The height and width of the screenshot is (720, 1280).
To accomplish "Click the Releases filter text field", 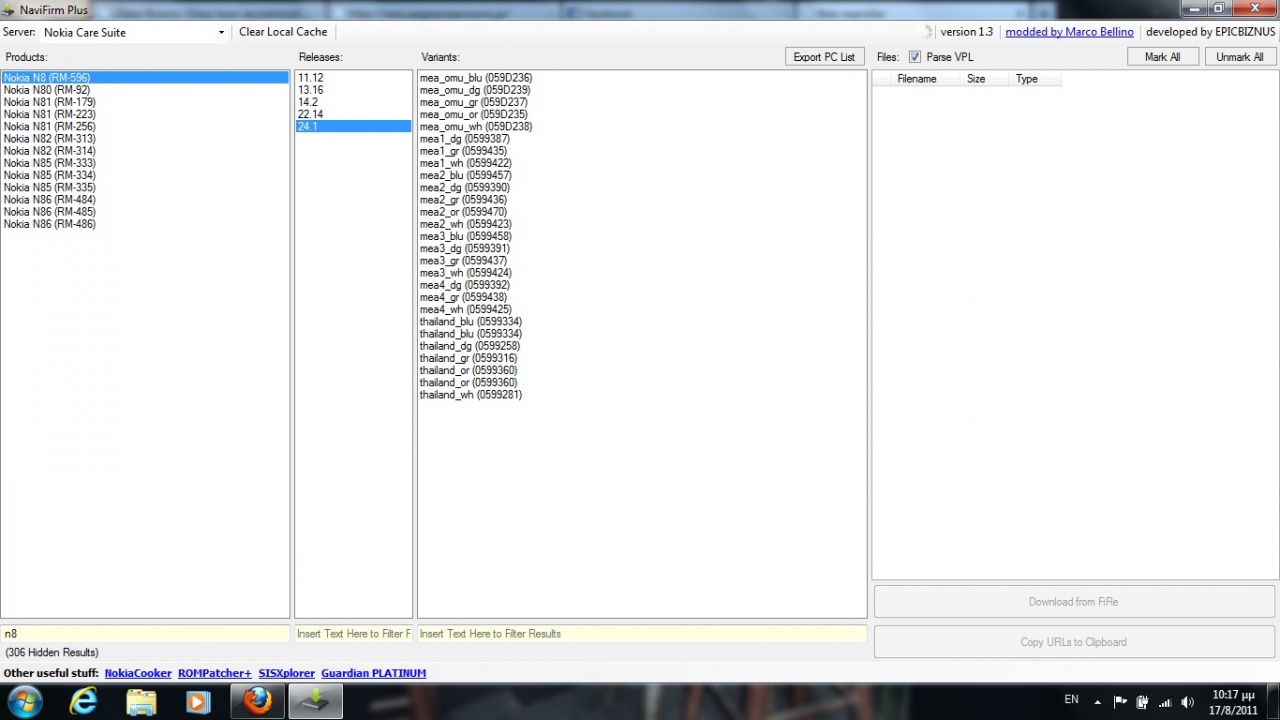I will 353,633.
